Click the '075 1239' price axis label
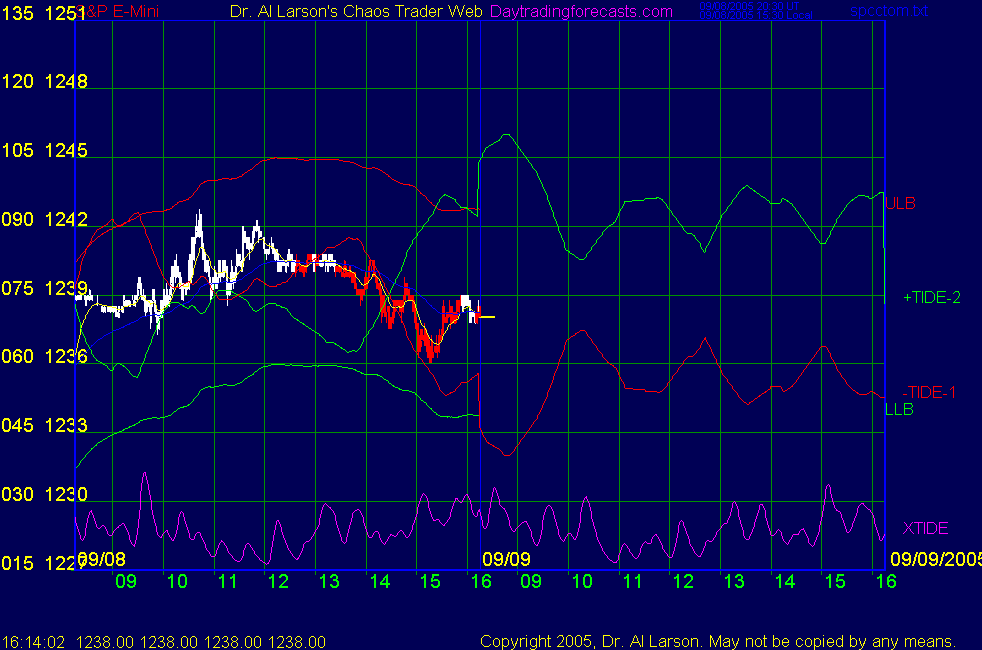The width and height of the screenshot is (982, 650). pos(44,288)
